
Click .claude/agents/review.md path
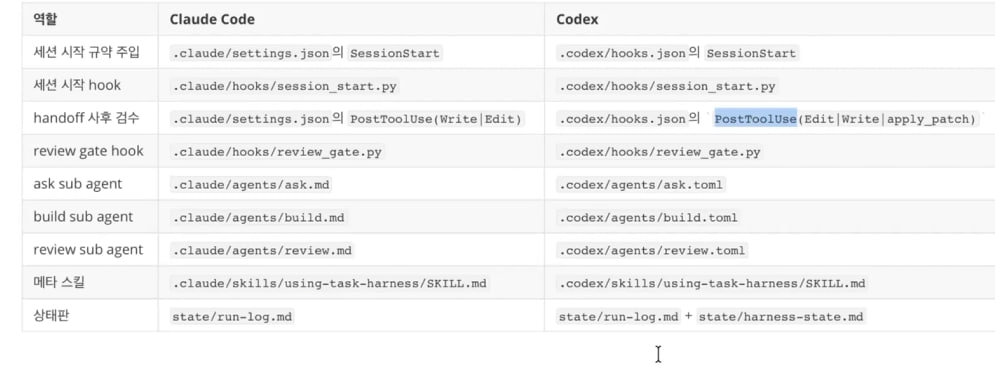pos(261,251)
